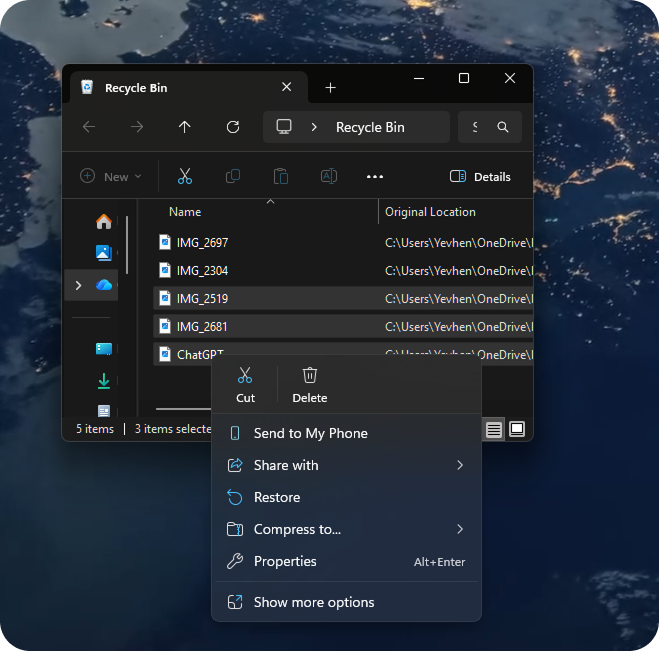Expand the Share with submenu
The height and width of the screenshot is (651, 659).
click(x=460, y=465)
